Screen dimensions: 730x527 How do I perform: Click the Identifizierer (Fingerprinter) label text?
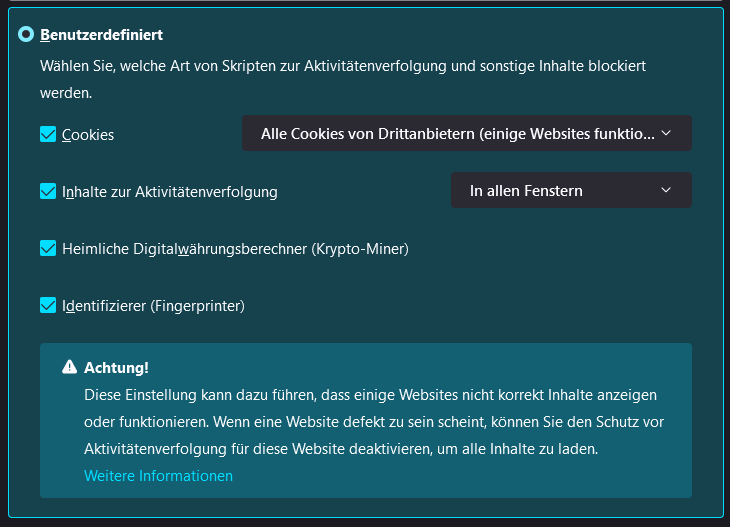coord(153,305)
